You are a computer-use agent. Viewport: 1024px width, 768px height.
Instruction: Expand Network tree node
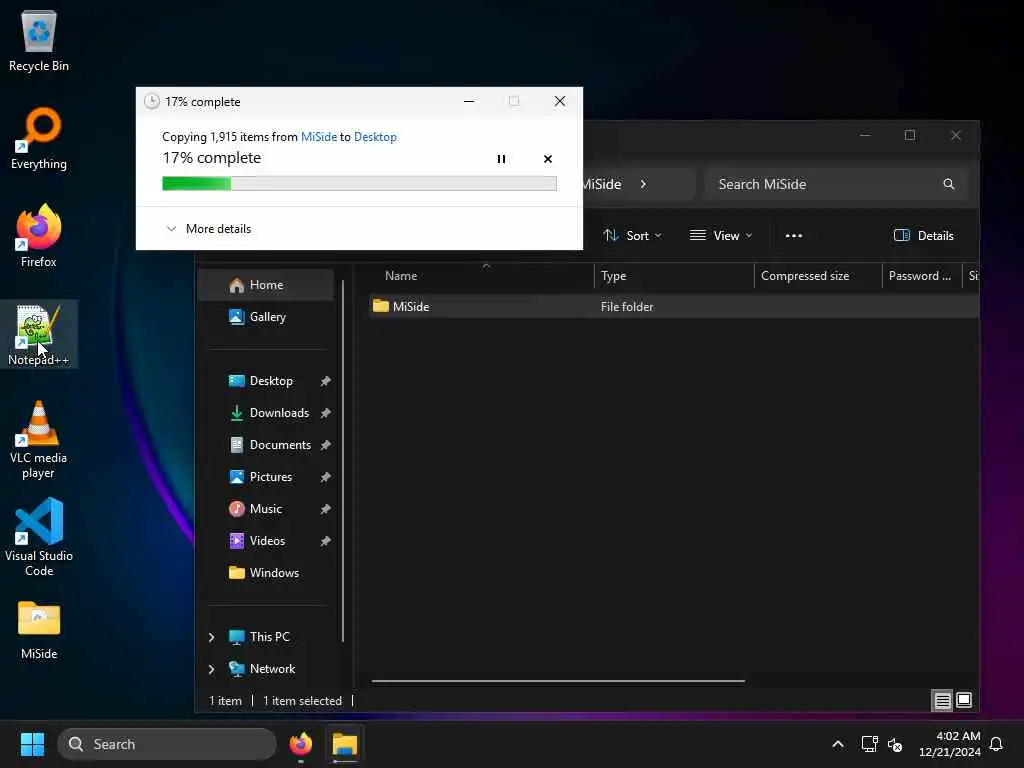click(x=211, y=669)
